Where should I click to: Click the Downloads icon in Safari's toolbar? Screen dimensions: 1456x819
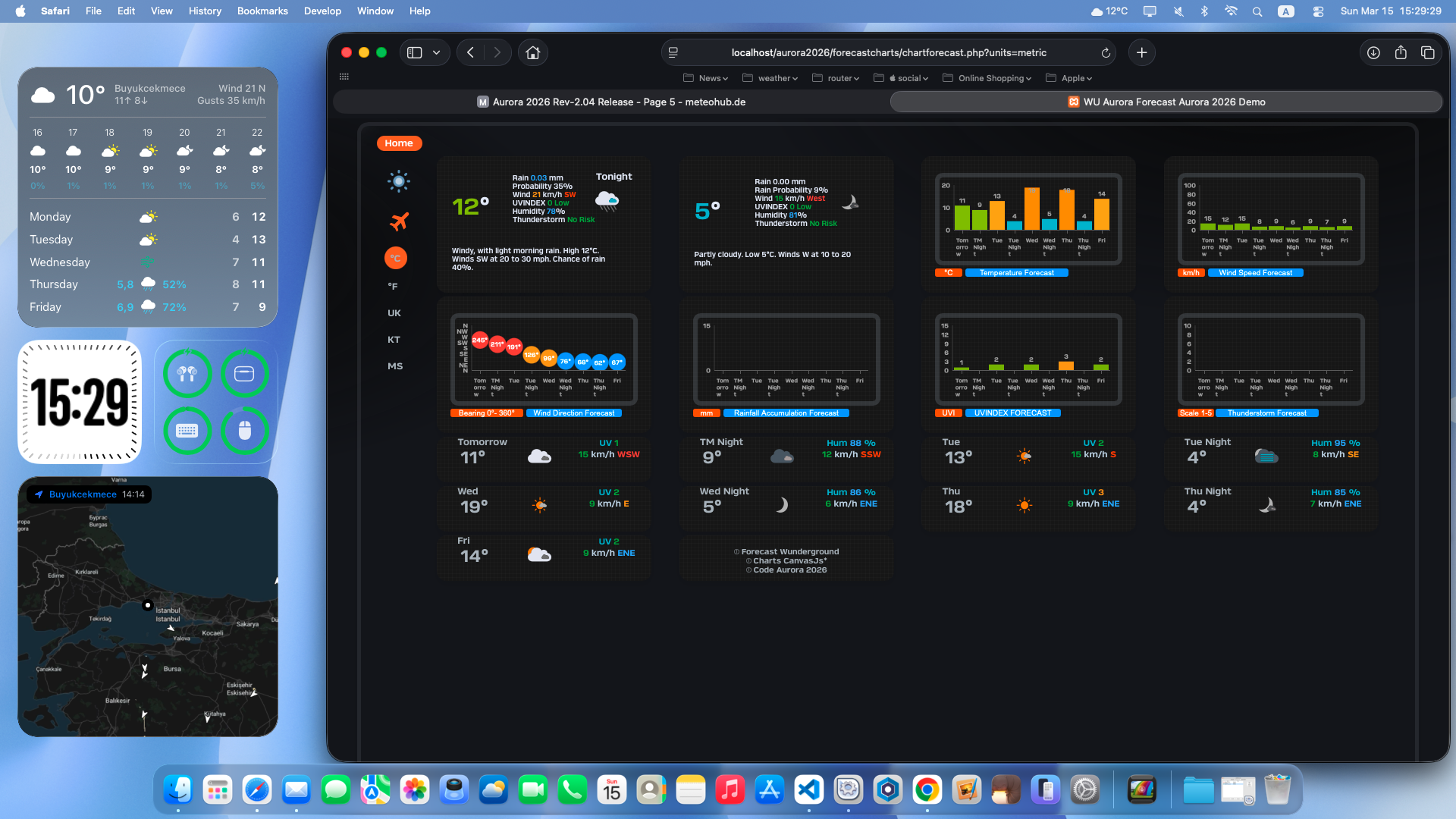pyautogui.click(x=1373, y=52)
